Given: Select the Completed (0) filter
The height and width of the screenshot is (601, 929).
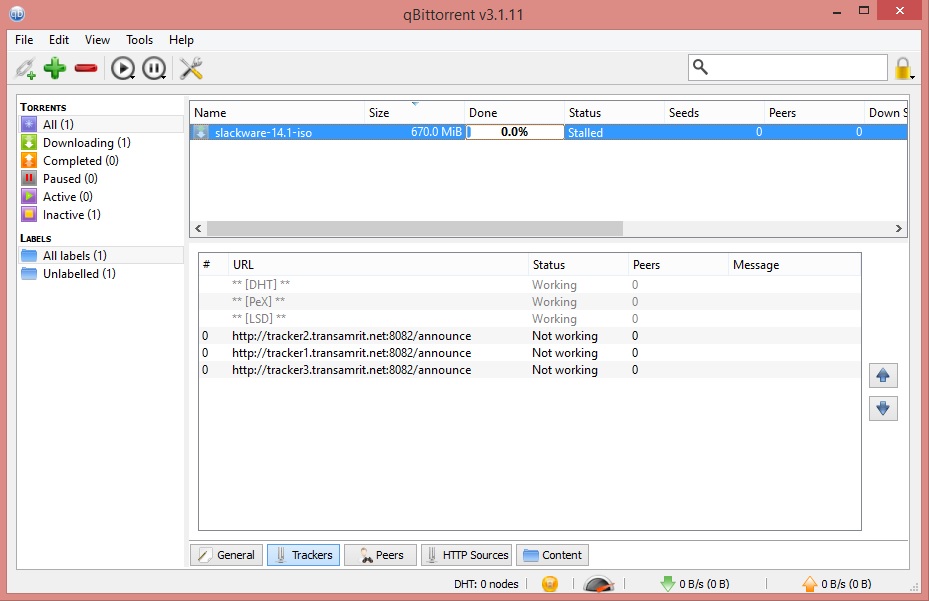Looking at the screenshot, I should click(102, 161).
